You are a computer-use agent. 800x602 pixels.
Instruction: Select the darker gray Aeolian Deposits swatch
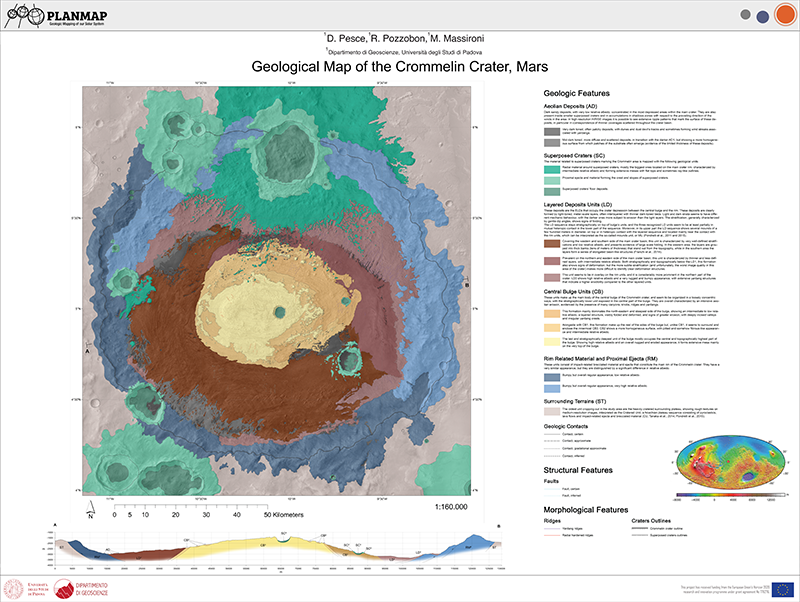[x=552, y=131]
